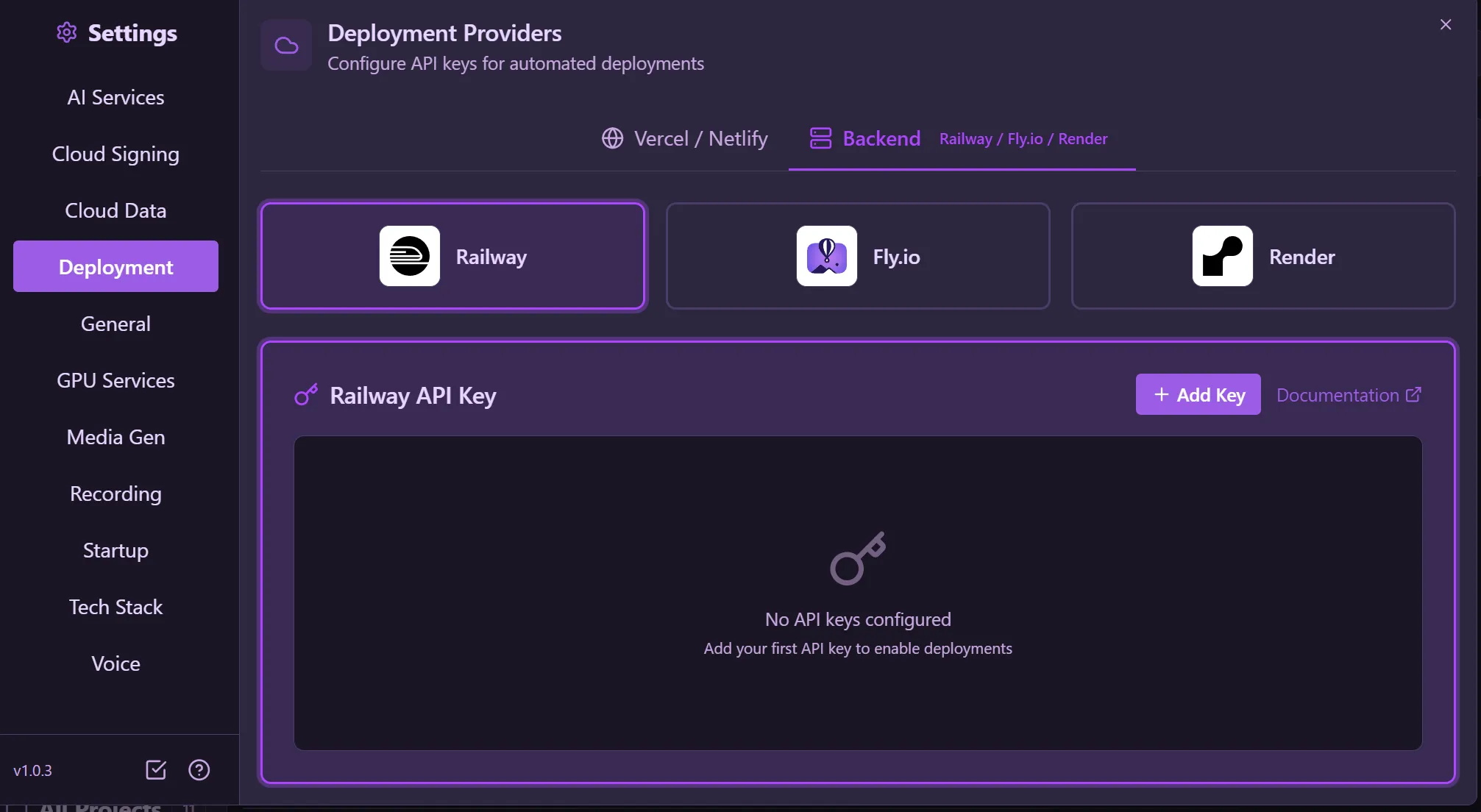Click external link icon after Documentation
This screenshot has width=1481, height=812.
[1413, 395]
